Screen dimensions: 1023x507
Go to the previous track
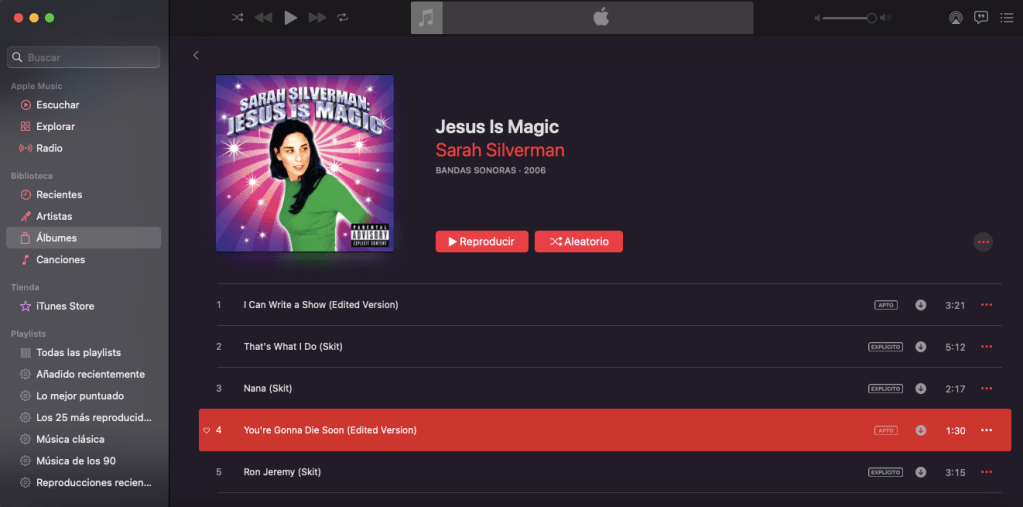[263, 18]
